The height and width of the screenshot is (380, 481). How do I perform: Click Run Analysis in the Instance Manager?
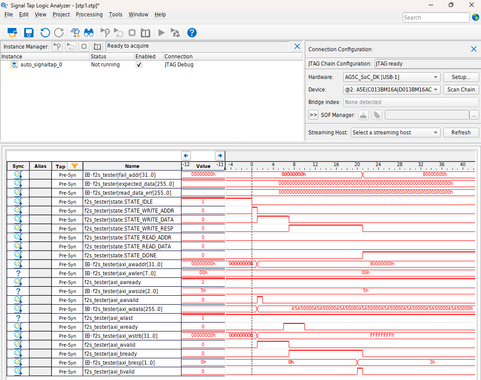(x=57, y=46)
